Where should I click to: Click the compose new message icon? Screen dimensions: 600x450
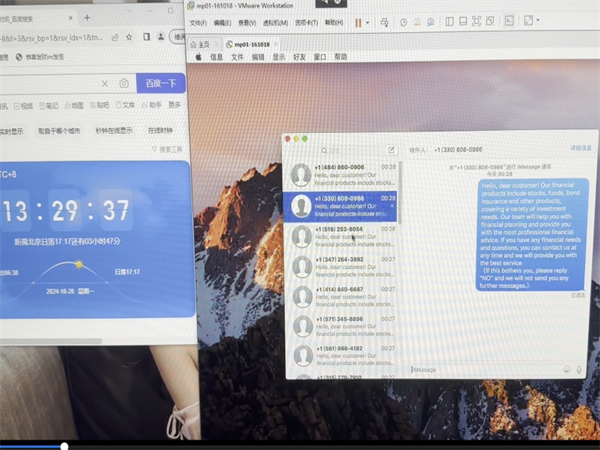point(392,150)
